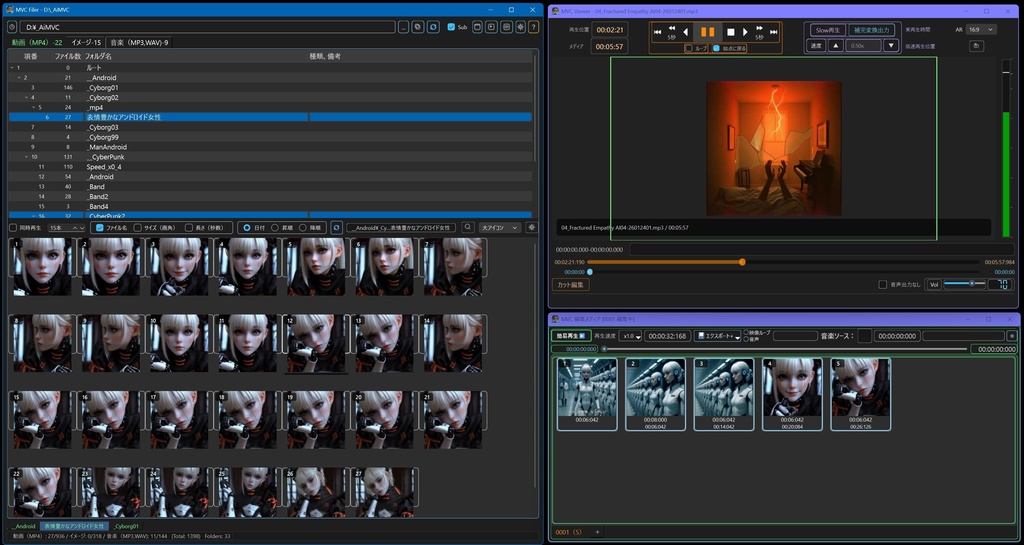1024x545 pixels.
Task: Select the 0001（5） edit tab
Action: [x=568, y=532]
